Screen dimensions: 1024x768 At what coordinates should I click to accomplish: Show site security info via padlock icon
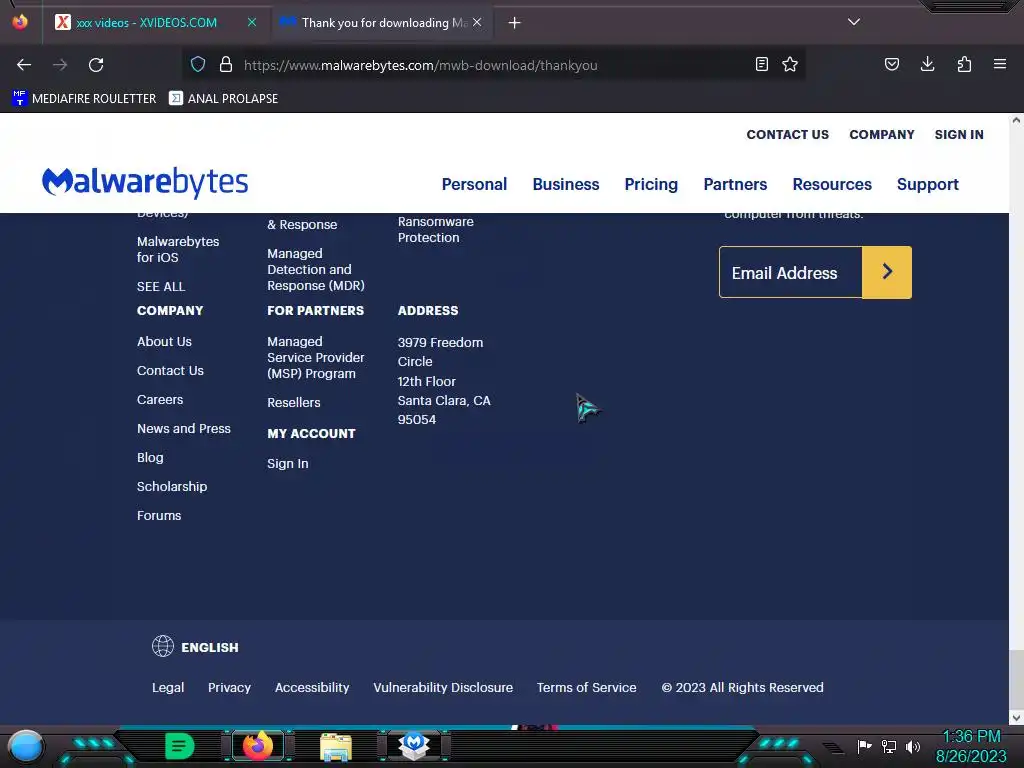tap(226, 64)
